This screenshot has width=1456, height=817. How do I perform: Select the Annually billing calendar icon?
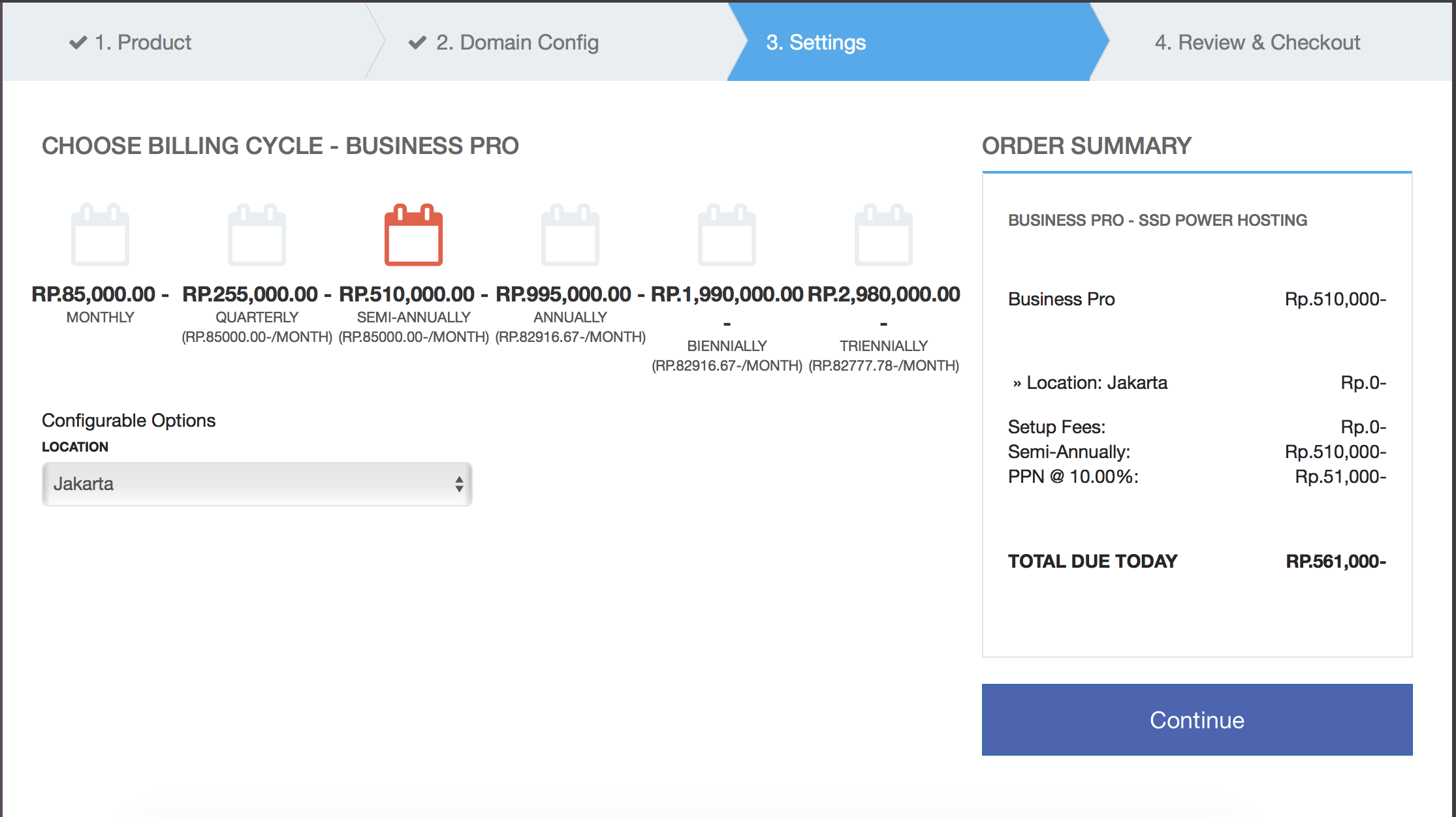click(x=571, y=235)
